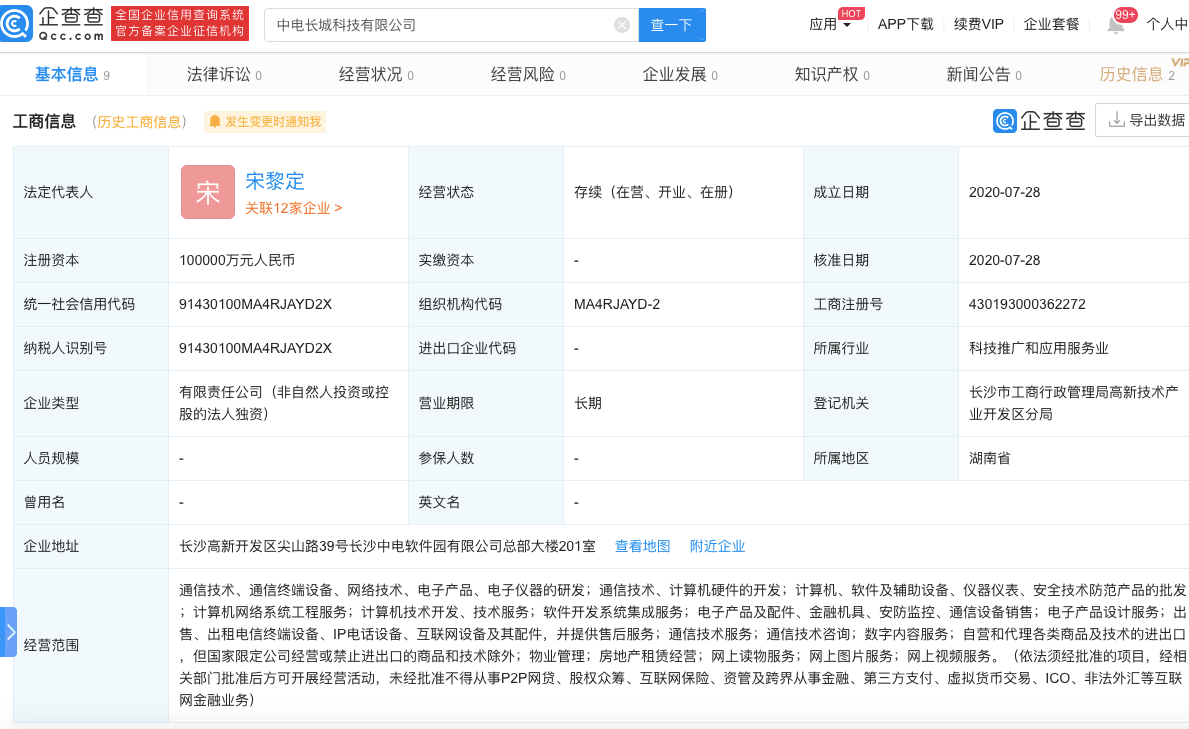
Task: Open the 历史信息 VIP tab
Action: point(1132,73)
